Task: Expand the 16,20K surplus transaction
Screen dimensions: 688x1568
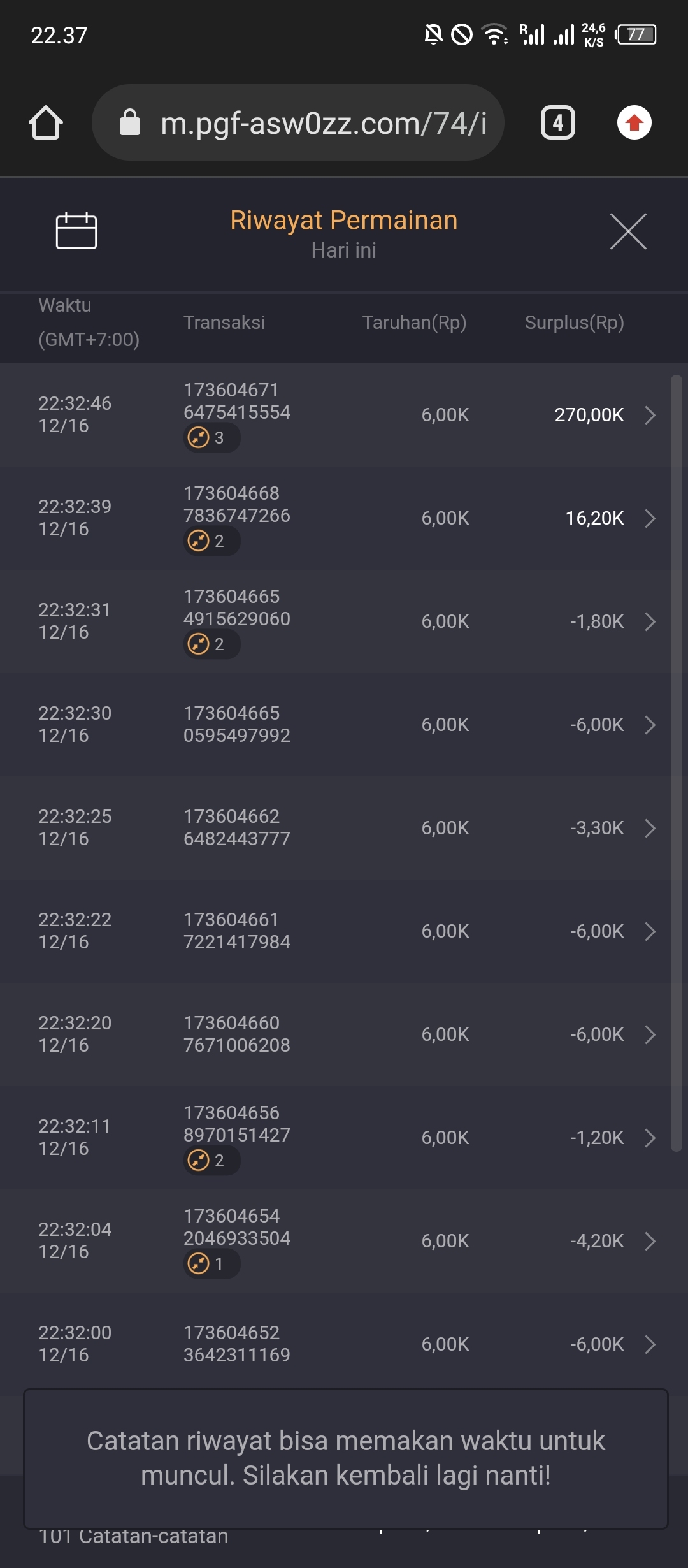Action: point(650,518)
